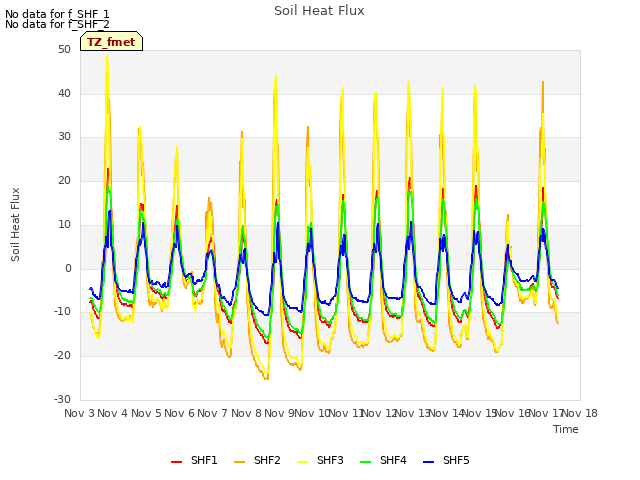640x480 pixels.
Task: Click the Nov 8 x-axis tick label
Action: tap(246, 413)
